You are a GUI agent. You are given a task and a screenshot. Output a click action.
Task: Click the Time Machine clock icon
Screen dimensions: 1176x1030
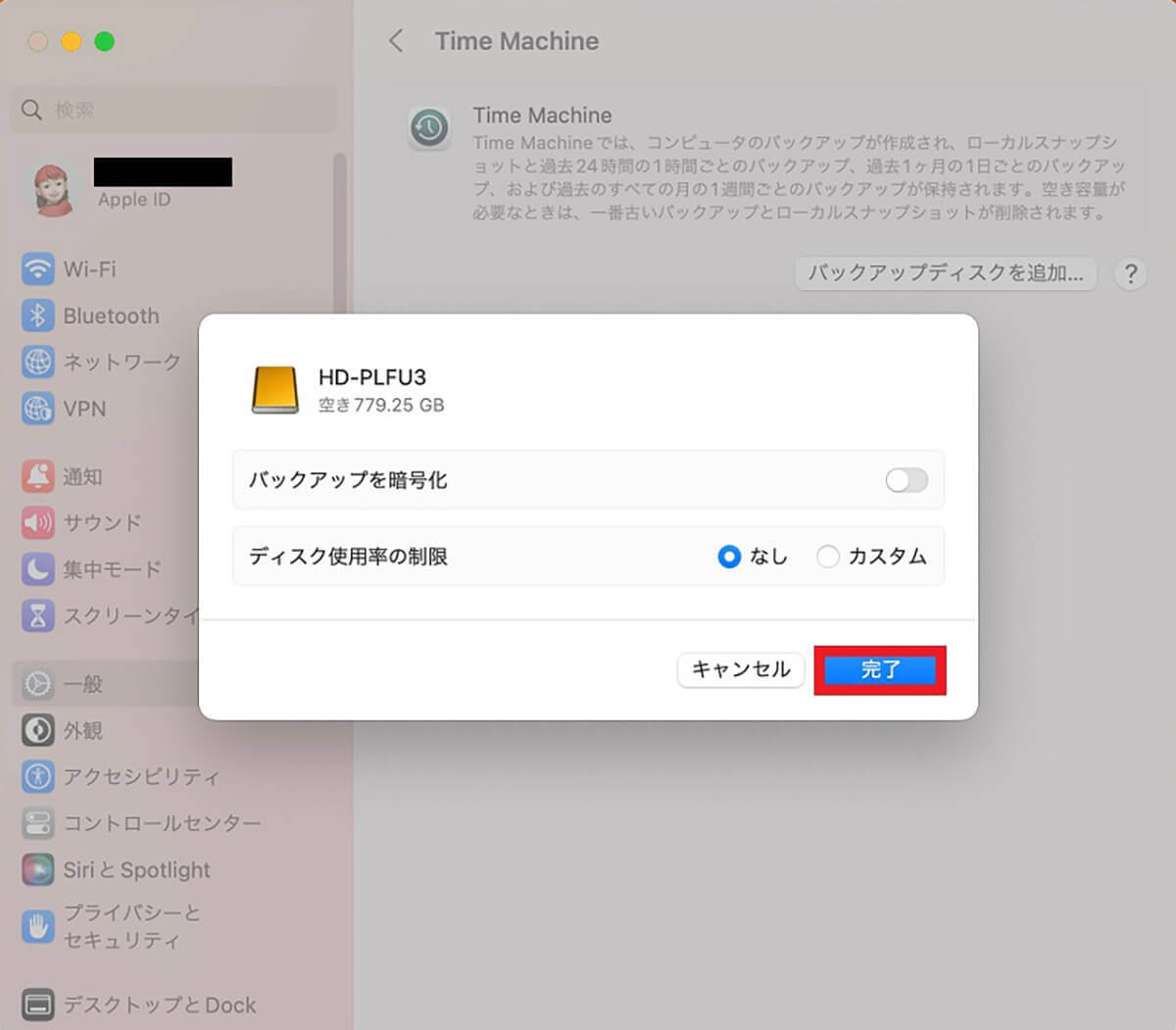(x=429, y=128)
